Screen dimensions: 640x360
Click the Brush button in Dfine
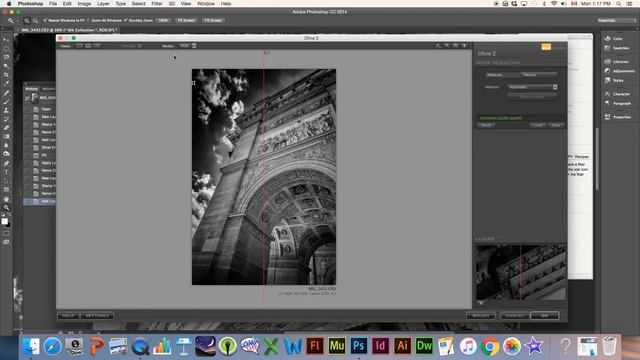[x=481, y=316]
